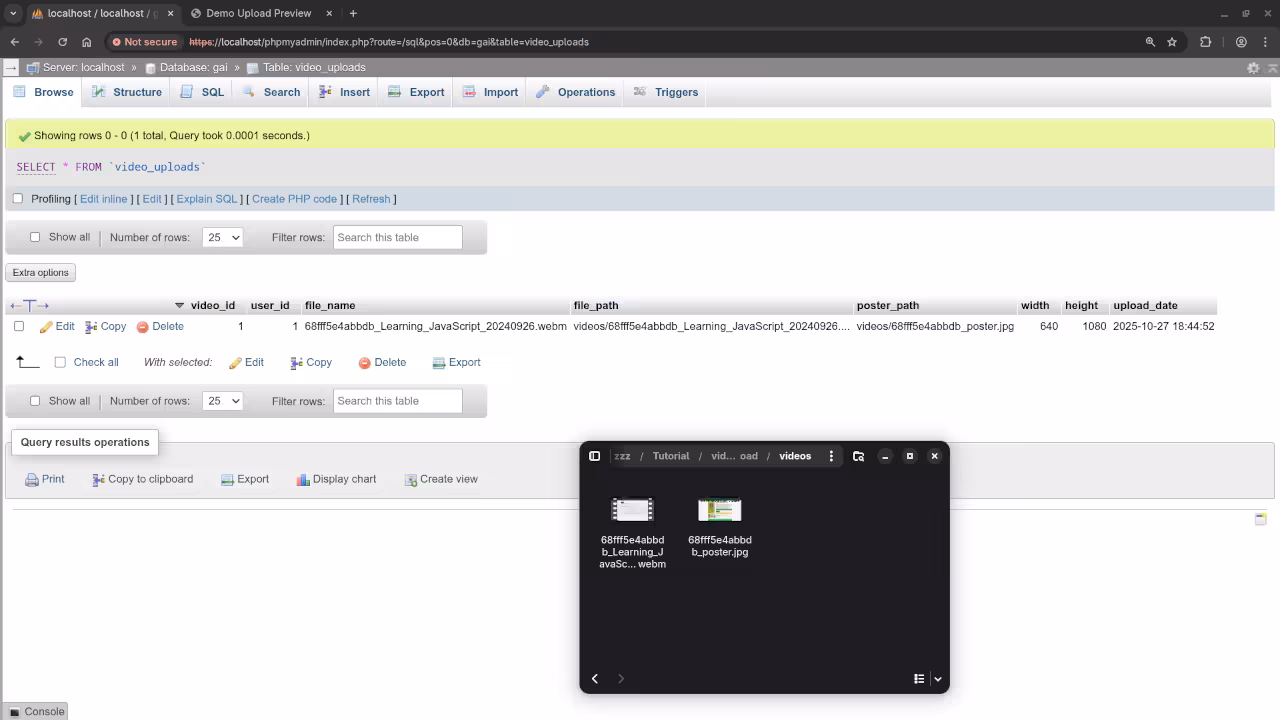This screenshot has height=720, width=1280.
Task: Toggle the file manager sidebar panel icon
Action: point(595,455)
